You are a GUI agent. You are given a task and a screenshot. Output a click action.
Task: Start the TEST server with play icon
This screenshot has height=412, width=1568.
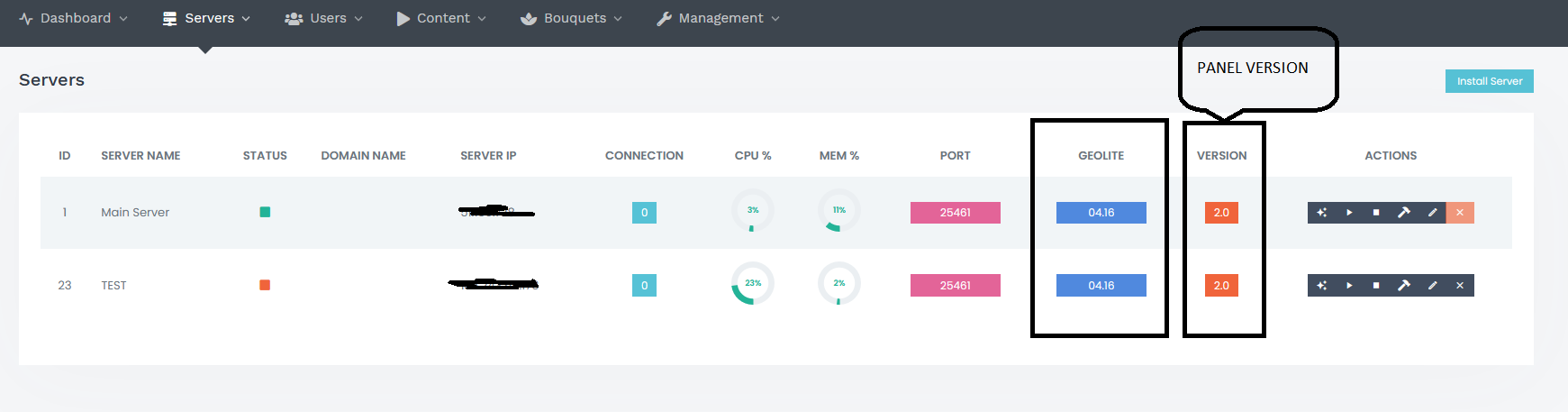[1349, 286]
